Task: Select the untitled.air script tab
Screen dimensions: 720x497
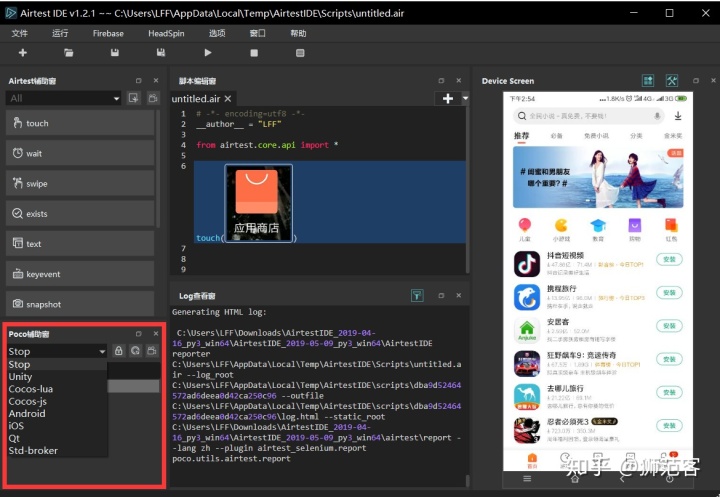Action: pos(196,99)
